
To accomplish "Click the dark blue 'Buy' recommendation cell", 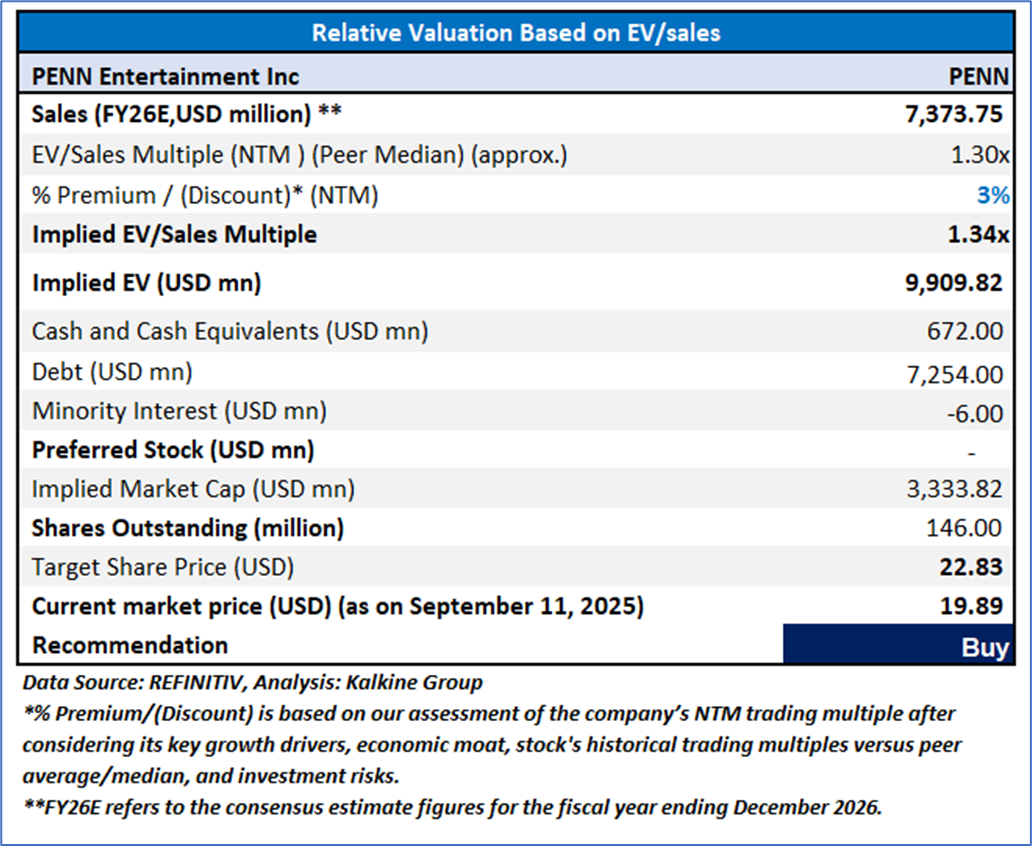I will (898, 645).
